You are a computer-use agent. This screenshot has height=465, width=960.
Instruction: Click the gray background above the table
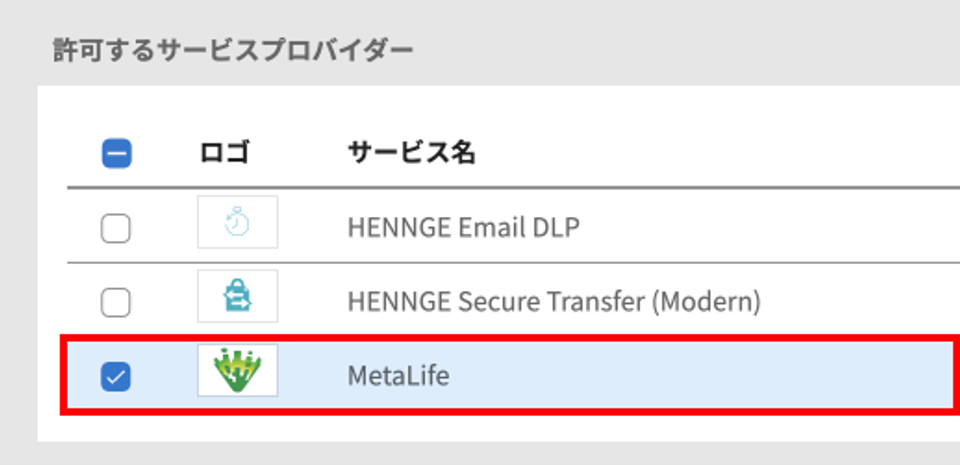coord(673,49)
